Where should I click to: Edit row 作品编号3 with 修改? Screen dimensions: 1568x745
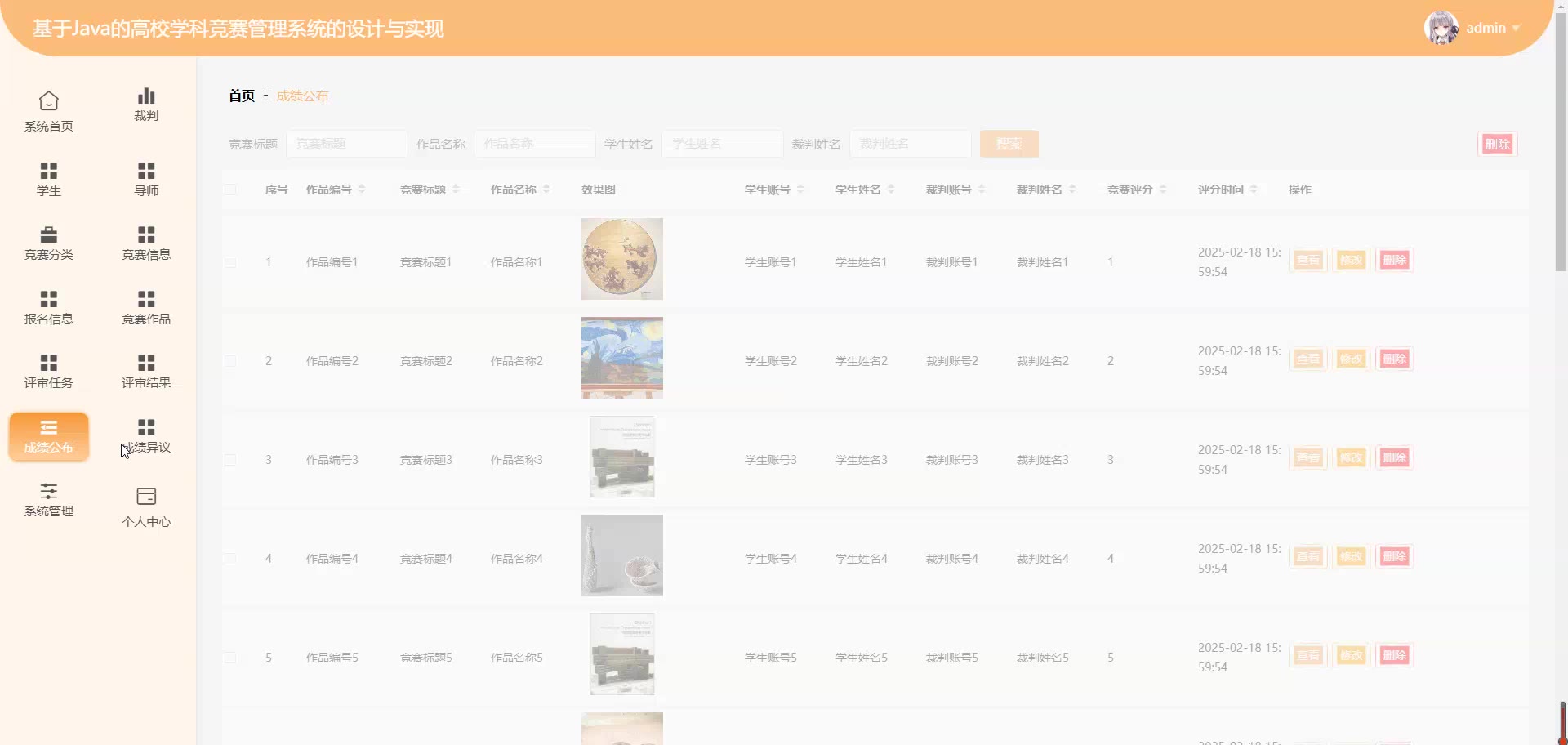point(1352,458)
